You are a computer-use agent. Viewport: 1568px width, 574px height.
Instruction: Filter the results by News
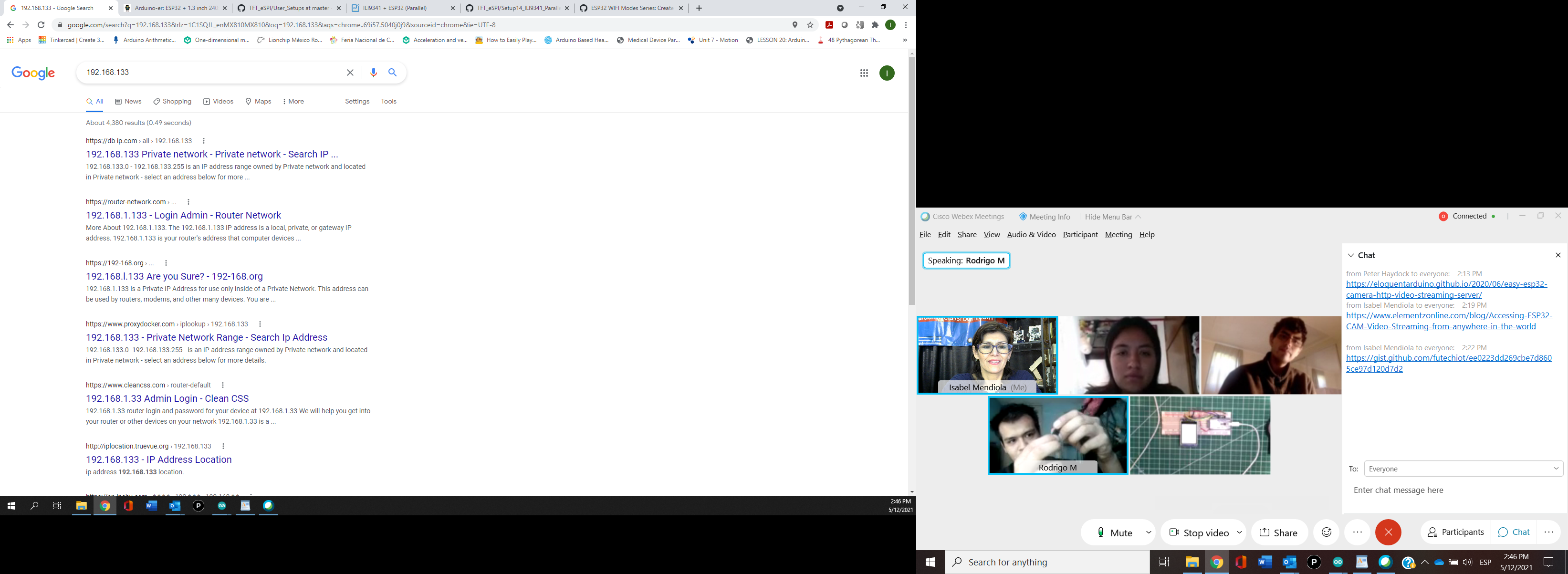[128, 102]
